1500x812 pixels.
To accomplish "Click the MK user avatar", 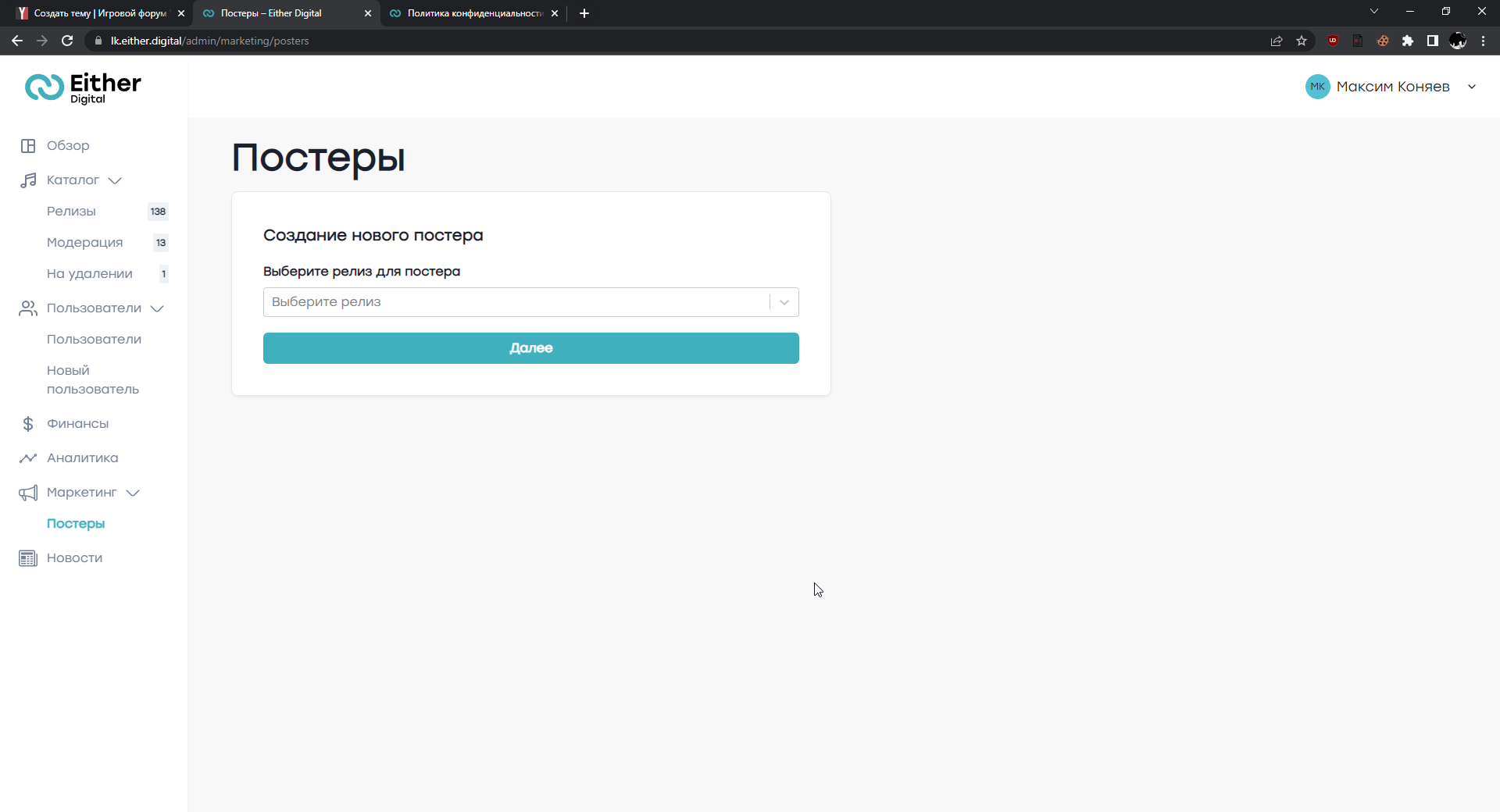I will [1317, 87].
